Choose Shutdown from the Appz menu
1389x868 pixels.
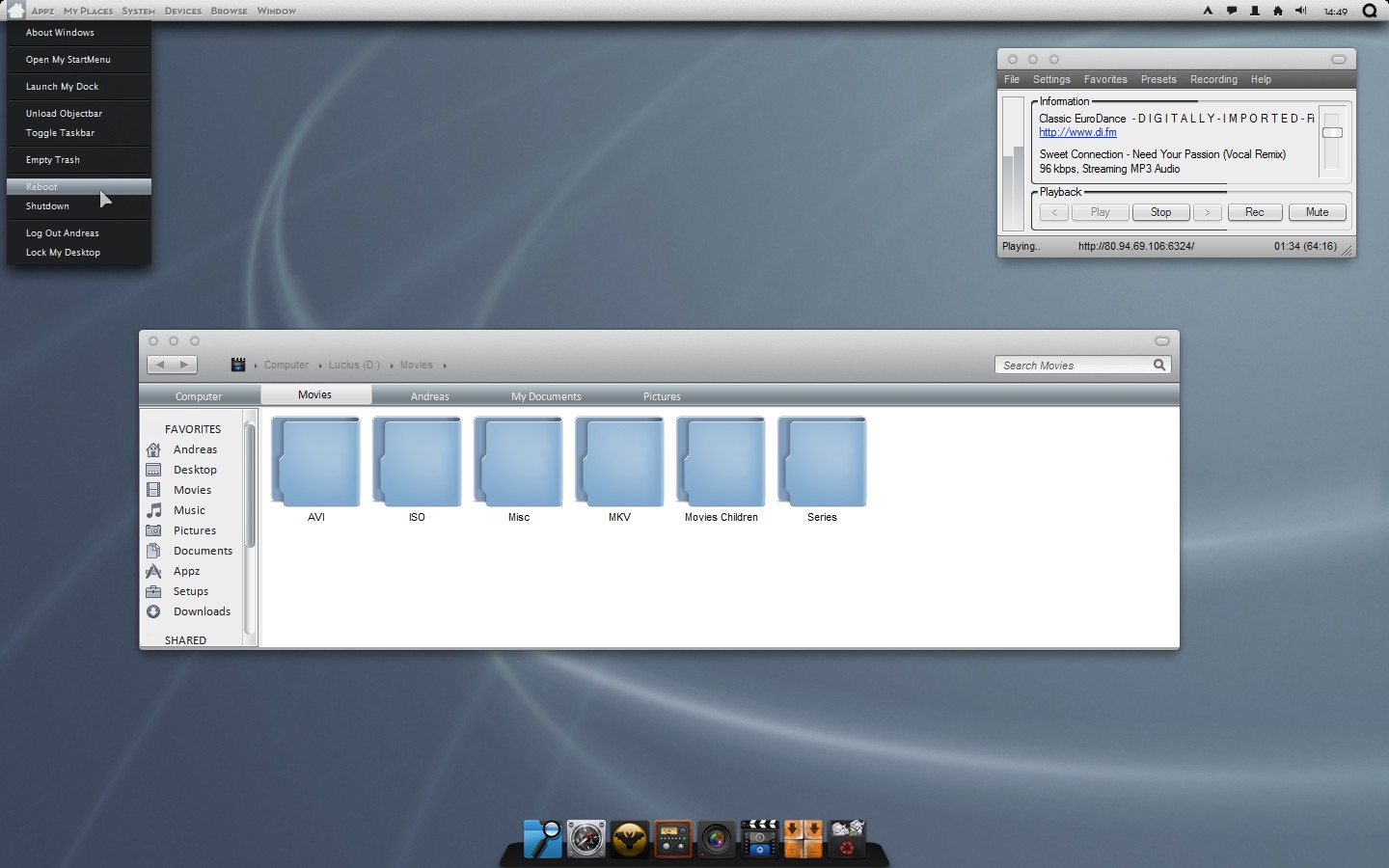[x=79, y=206]
